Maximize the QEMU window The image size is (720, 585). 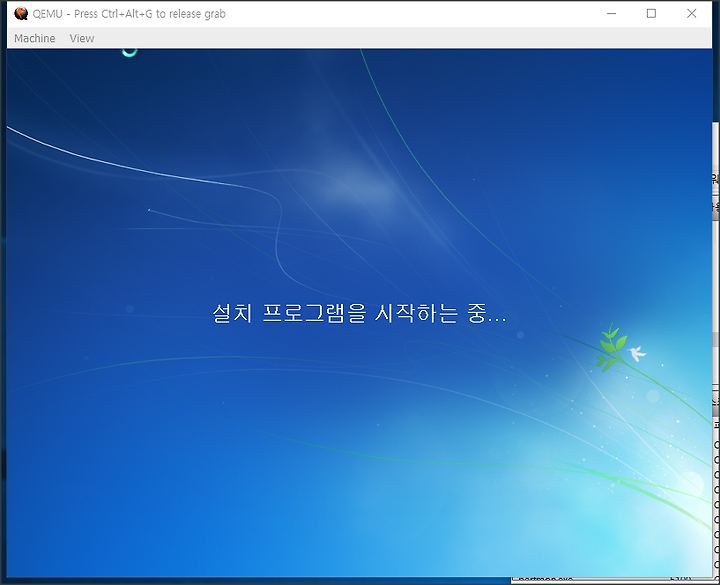pos(651,14)
